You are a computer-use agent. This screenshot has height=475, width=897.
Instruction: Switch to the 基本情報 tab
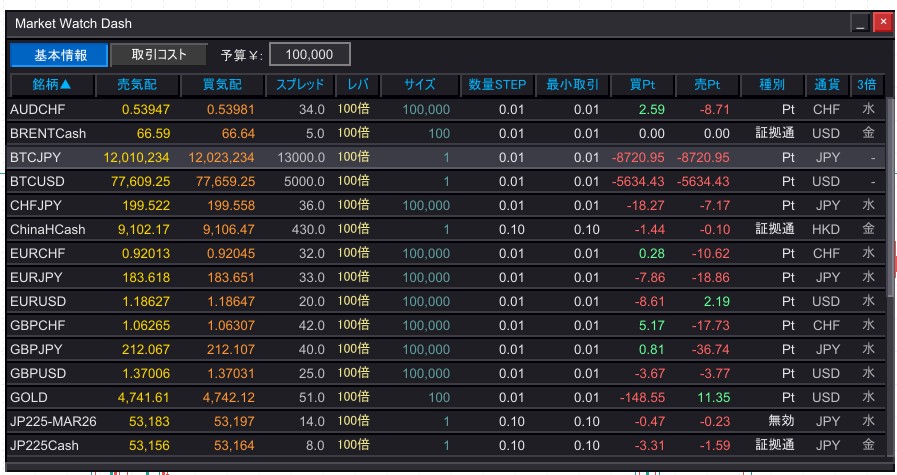[60, 55]
